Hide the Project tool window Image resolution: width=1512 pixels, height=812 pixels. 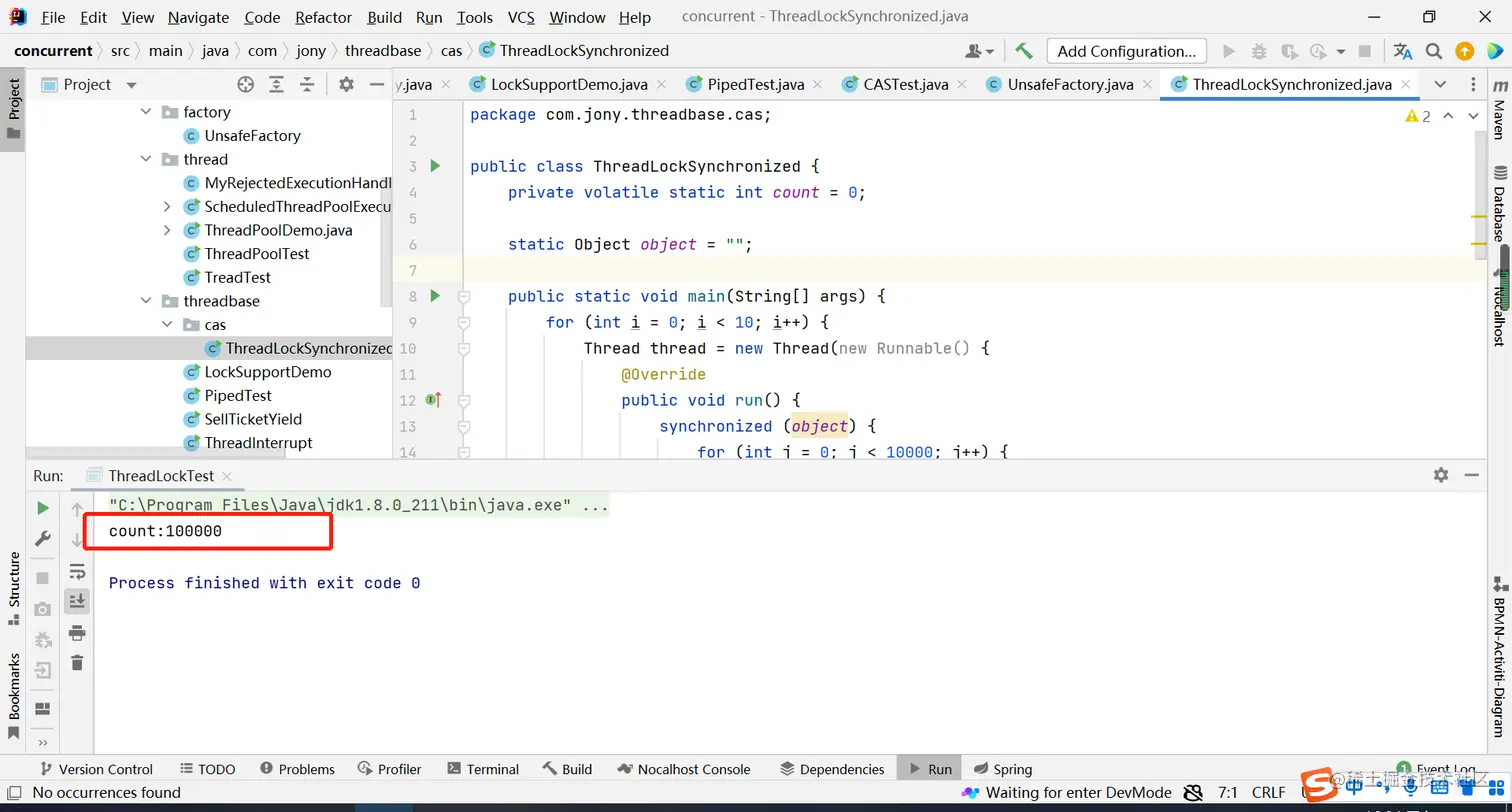[377, 85]
